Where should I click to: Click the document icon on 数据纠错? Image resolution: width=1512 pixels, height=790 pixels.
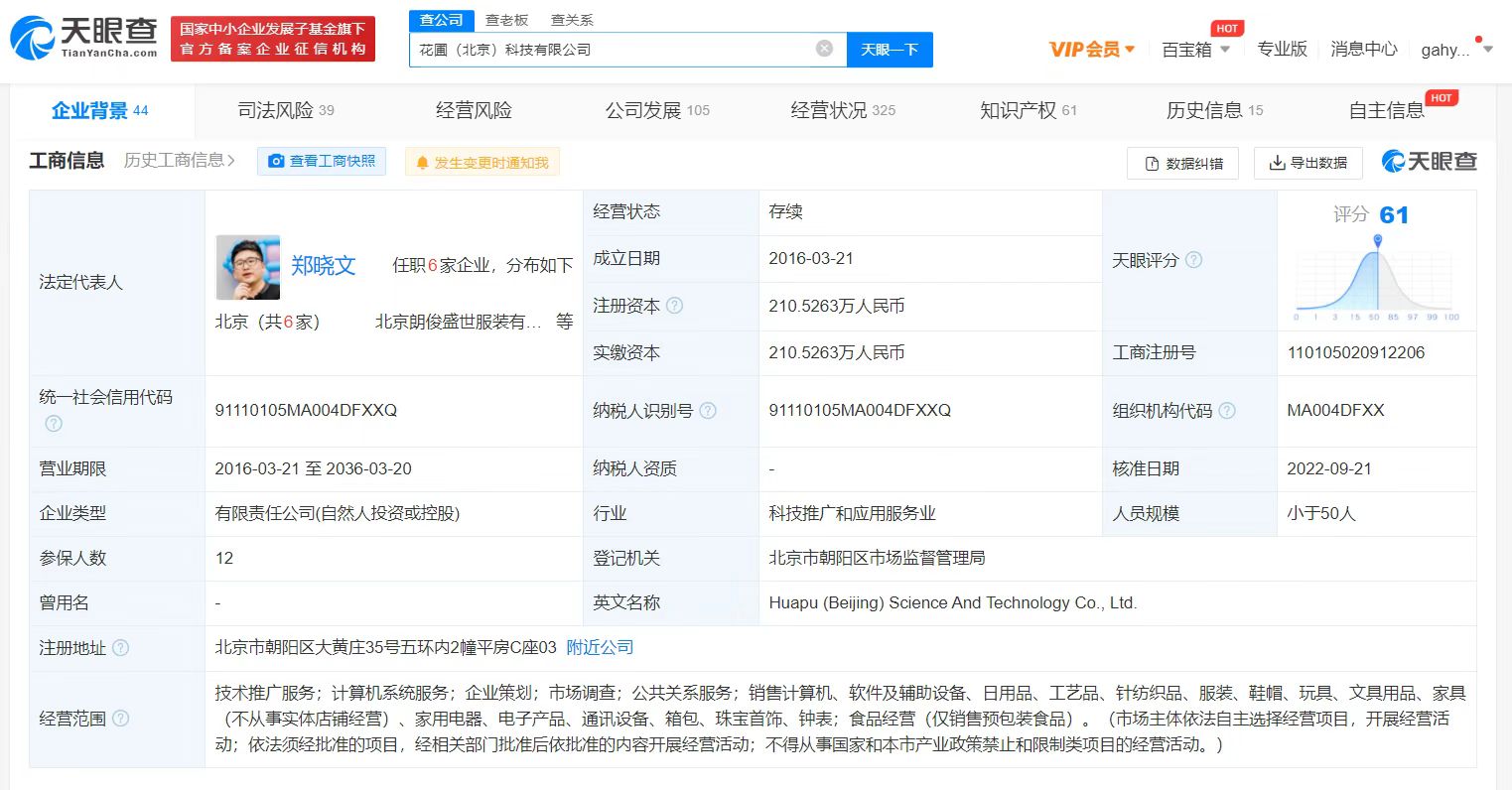[x=1153, y=164]
